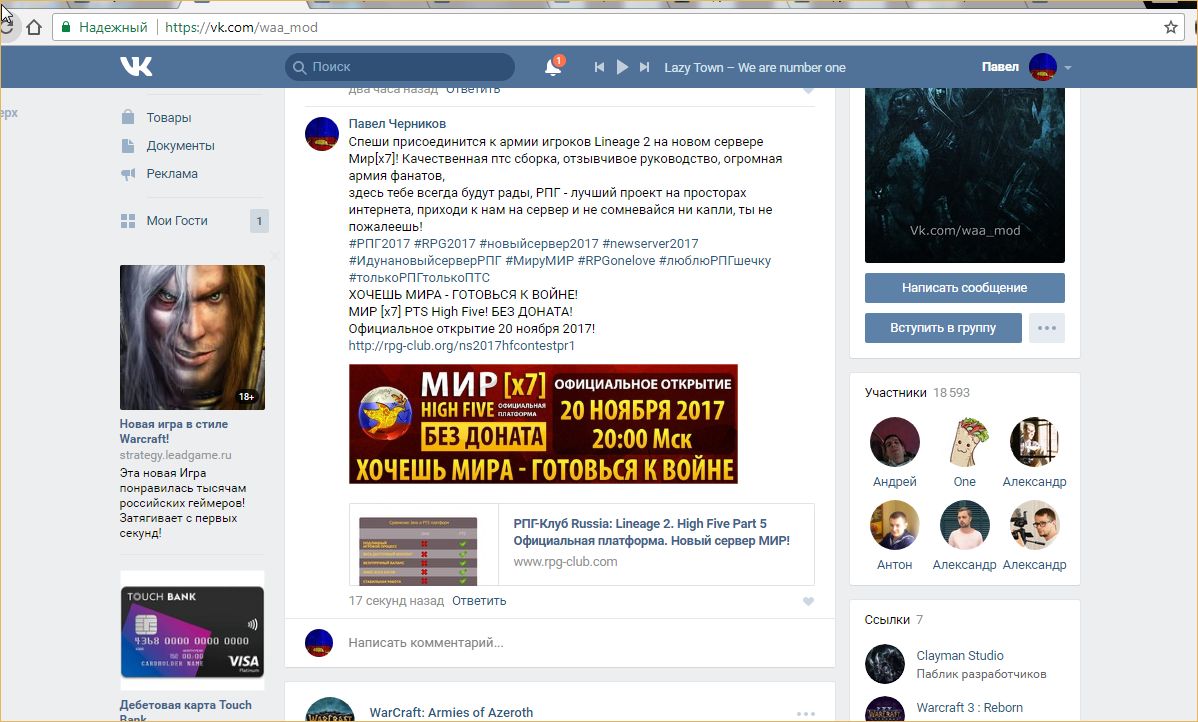Open the post options three-dots menu

(805, 714)
